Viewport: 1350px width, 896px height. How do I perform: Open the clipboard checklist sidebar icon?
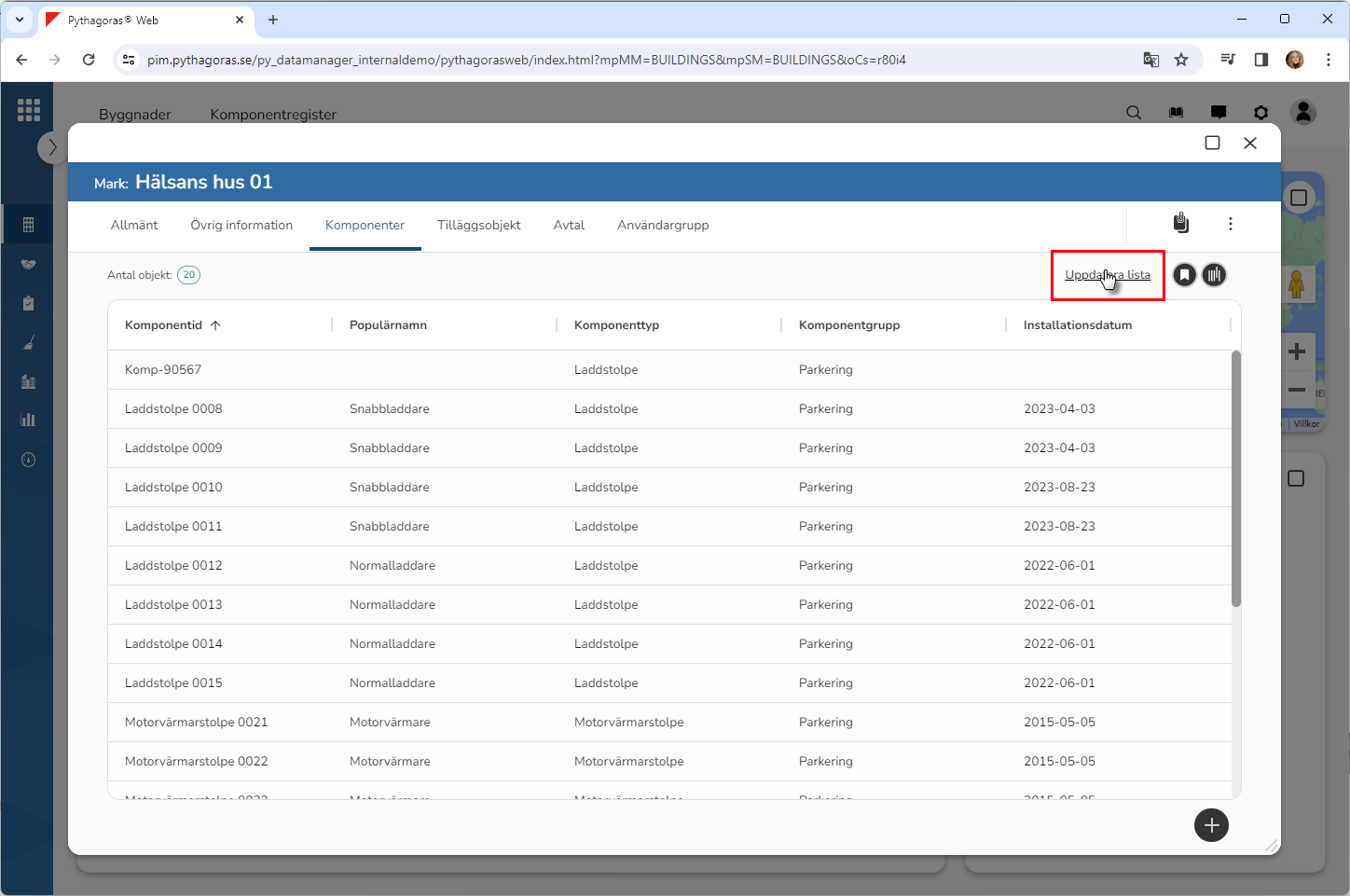coord(28,303)
